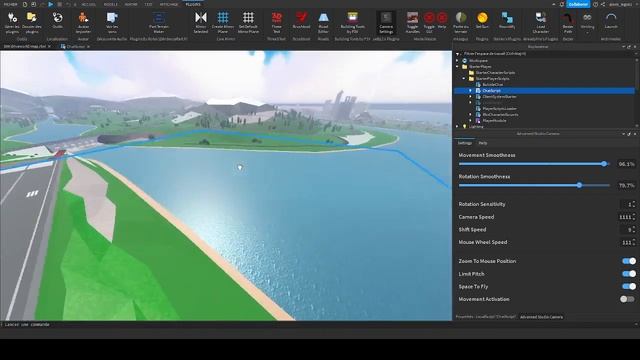Enable the Movement Activation switch
Image resolution: width=640 pixels, height=360 pixels.
tap(627, 299)
